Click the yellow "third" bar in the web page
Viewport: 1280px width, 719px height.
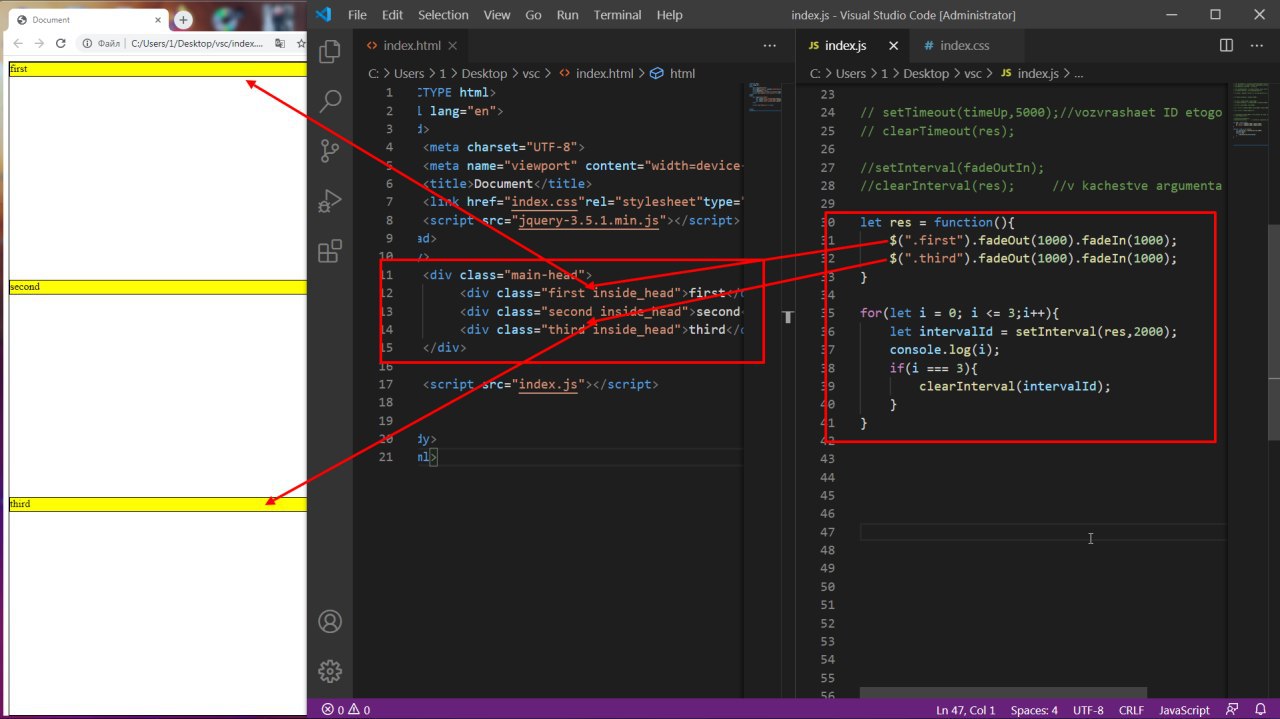pos(158,504)
